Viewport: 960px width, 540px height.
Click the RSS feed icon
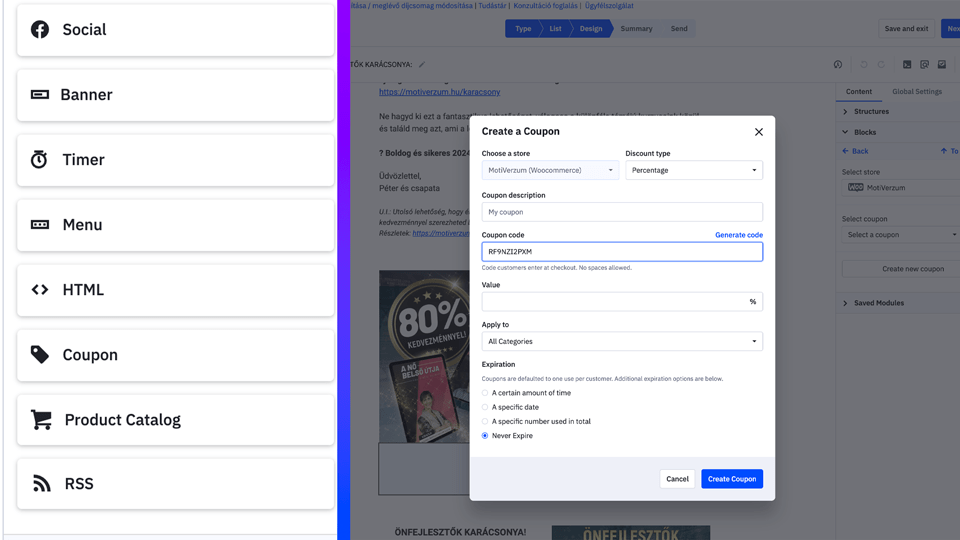pos(41,484)
